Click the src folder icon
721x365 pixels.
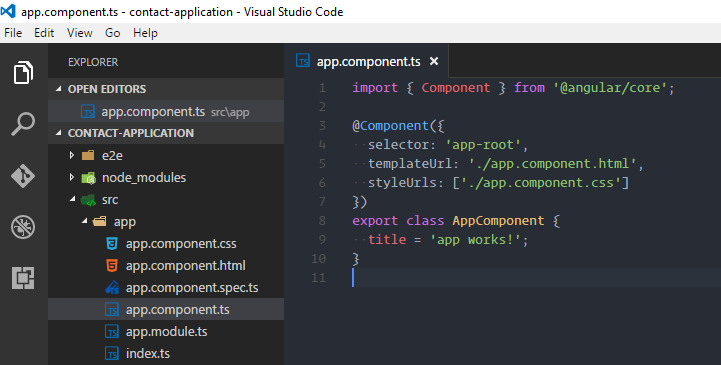pyautogui.click(x=88, y=200)
